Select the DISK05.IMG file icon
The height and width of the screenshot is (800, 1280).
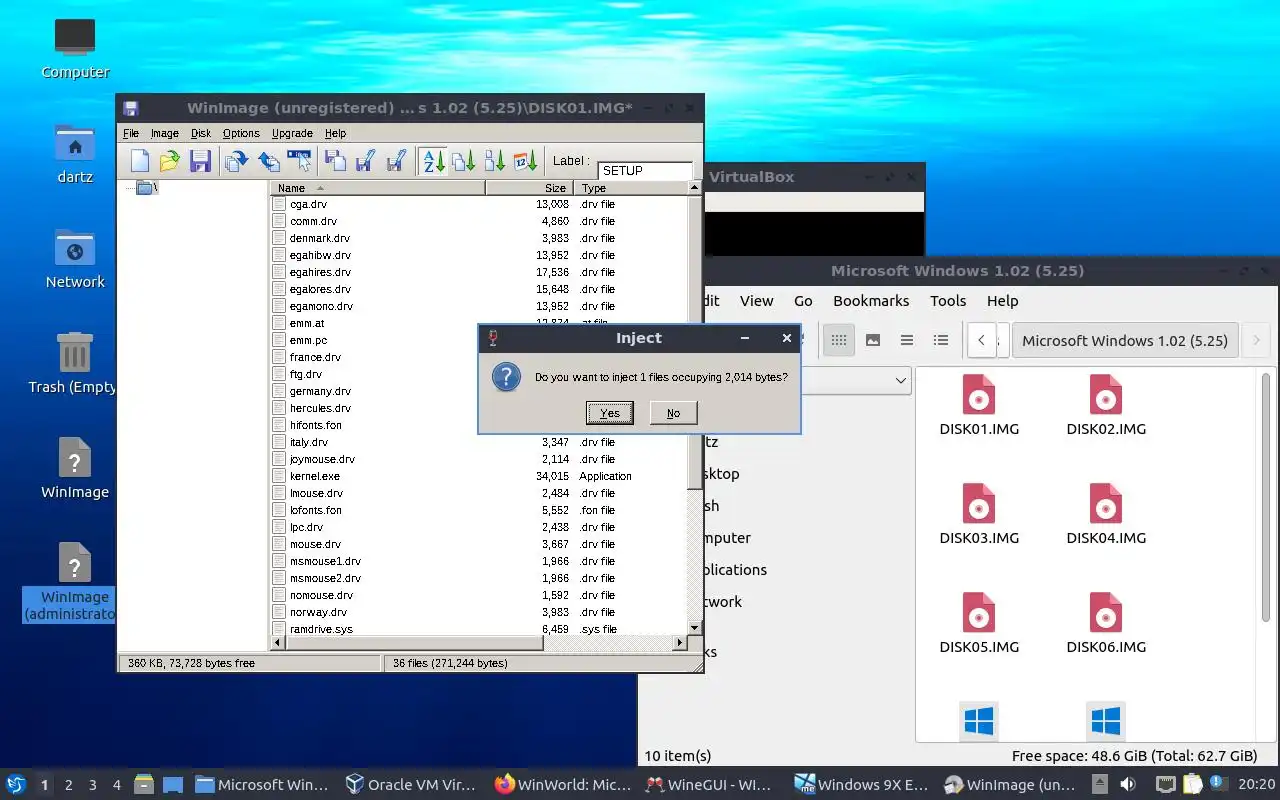tap(979, 612)
